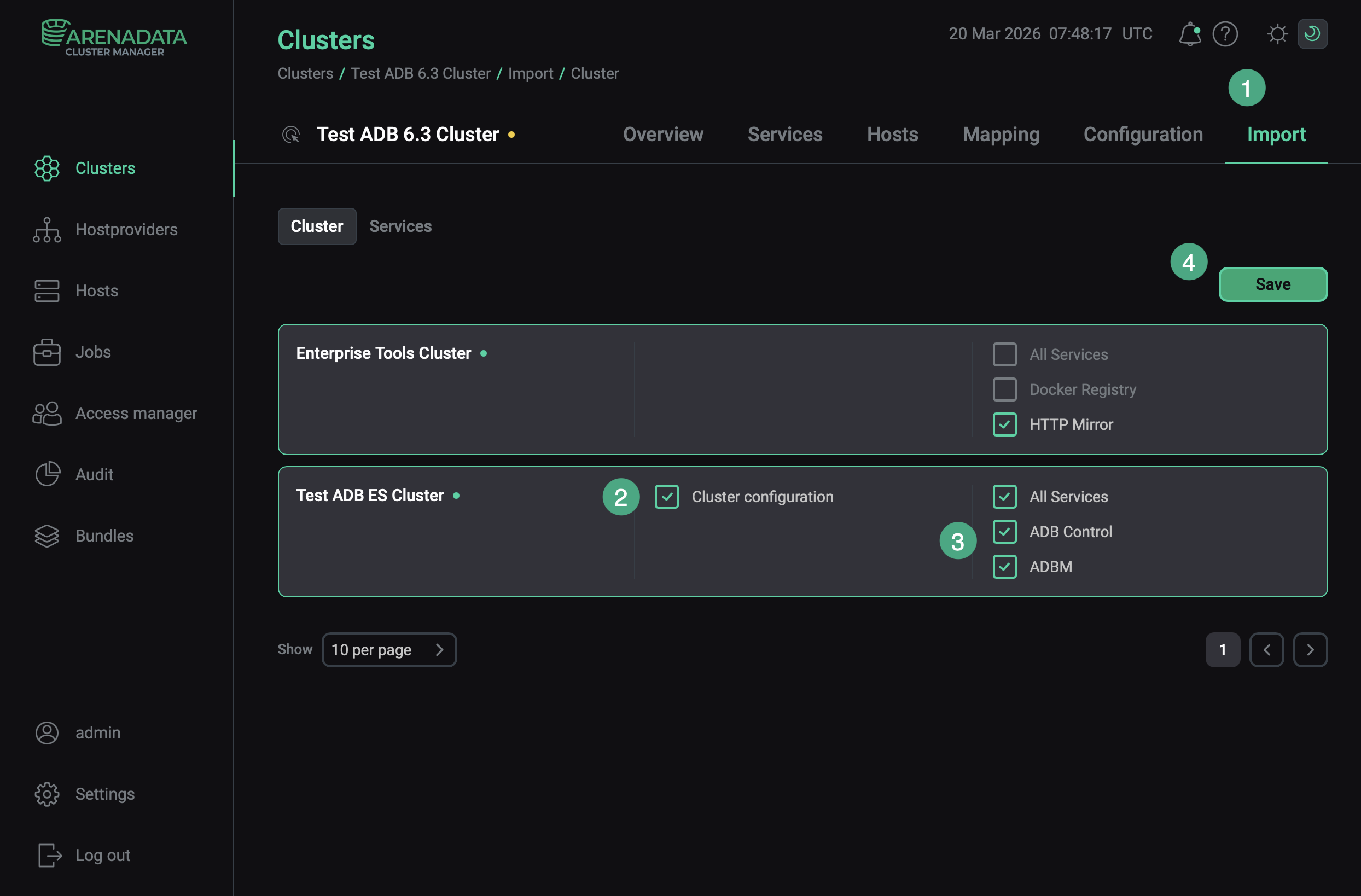This screenshot has width=1361, height=896.
Task: Uncheck the HTTP Mirror service
Action: [x=1005, y=424]
